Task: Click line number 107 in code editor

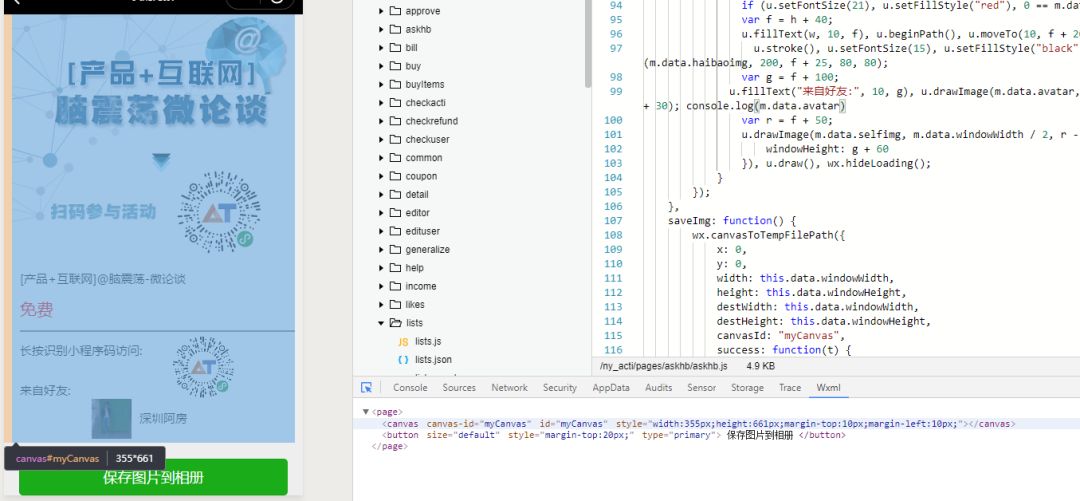Action: point(613,221)
